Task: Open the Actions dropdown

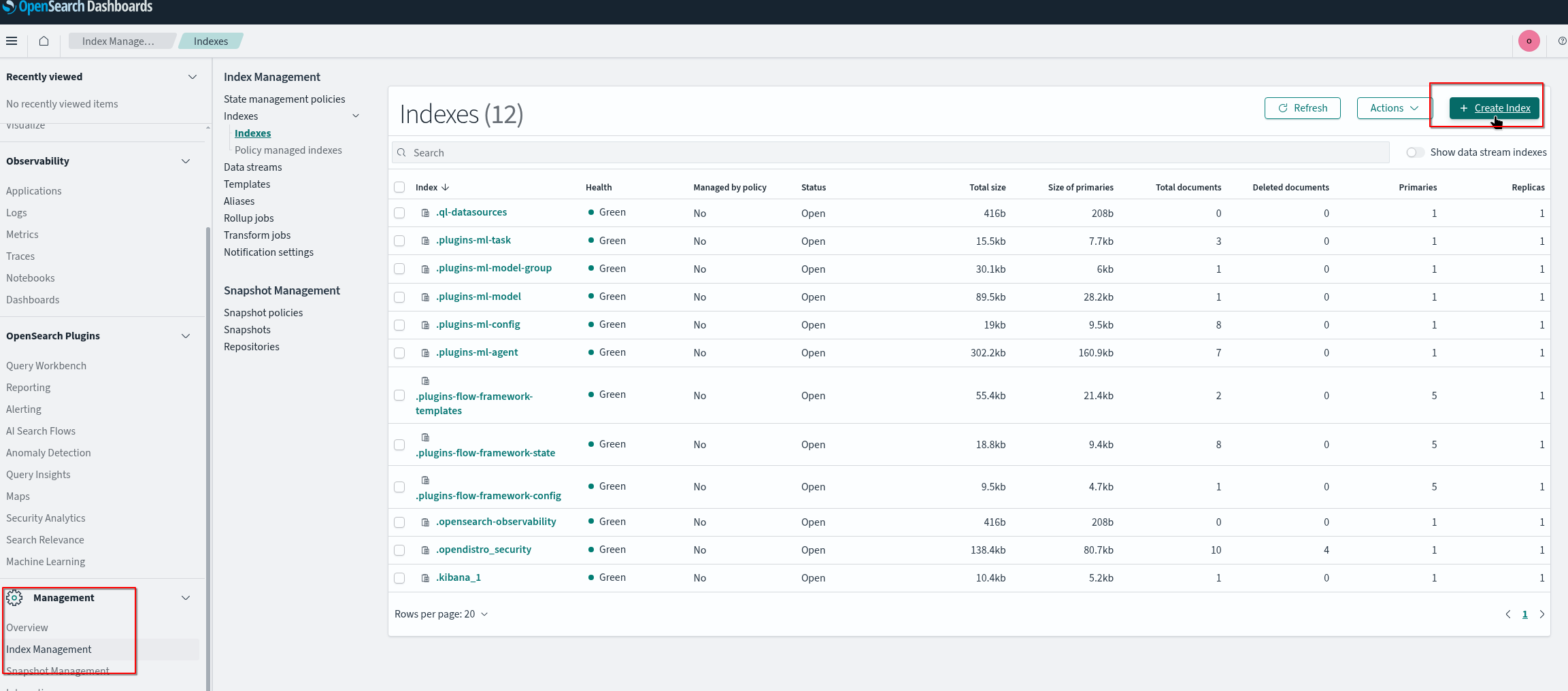Action: 1394,108
